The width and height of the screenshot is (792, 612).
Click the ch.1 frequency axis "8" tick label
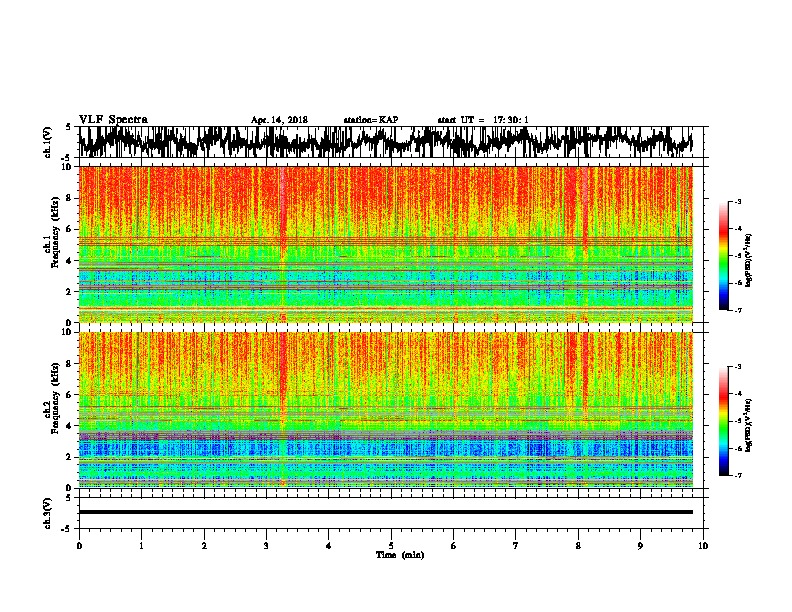click(x=70, y=198)
